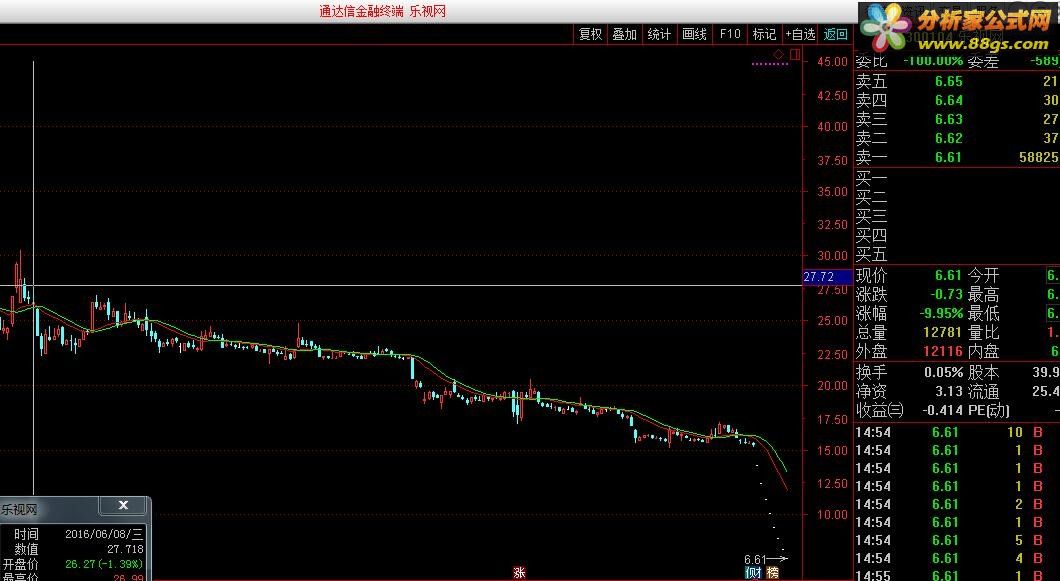Screen dimensions: 1060x581
Task: Click the 收益(三) -0.414 value
Action: [x=942, y=410]
